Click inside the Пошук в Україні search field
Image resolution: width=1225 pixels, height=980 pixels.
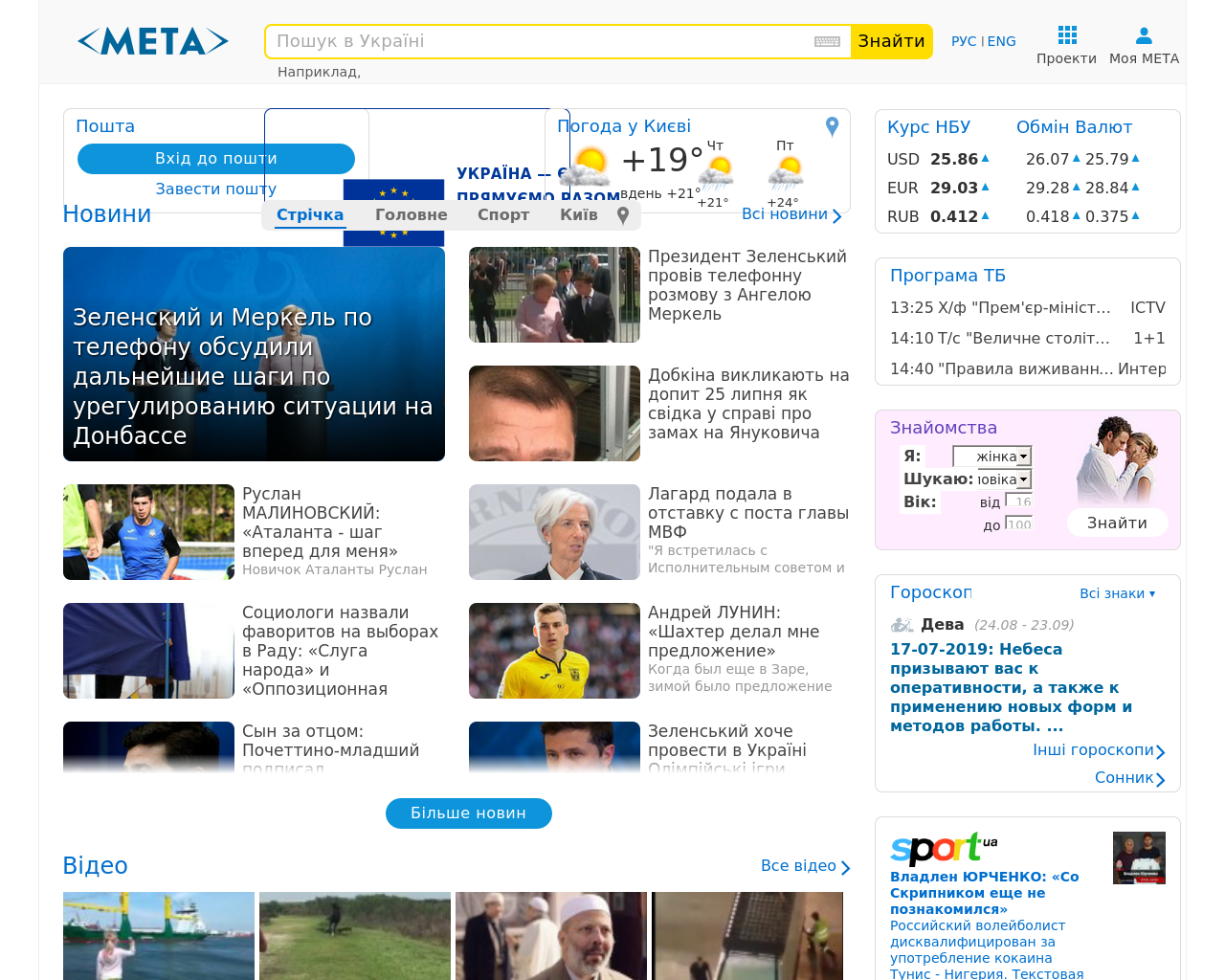click(536, 40)
